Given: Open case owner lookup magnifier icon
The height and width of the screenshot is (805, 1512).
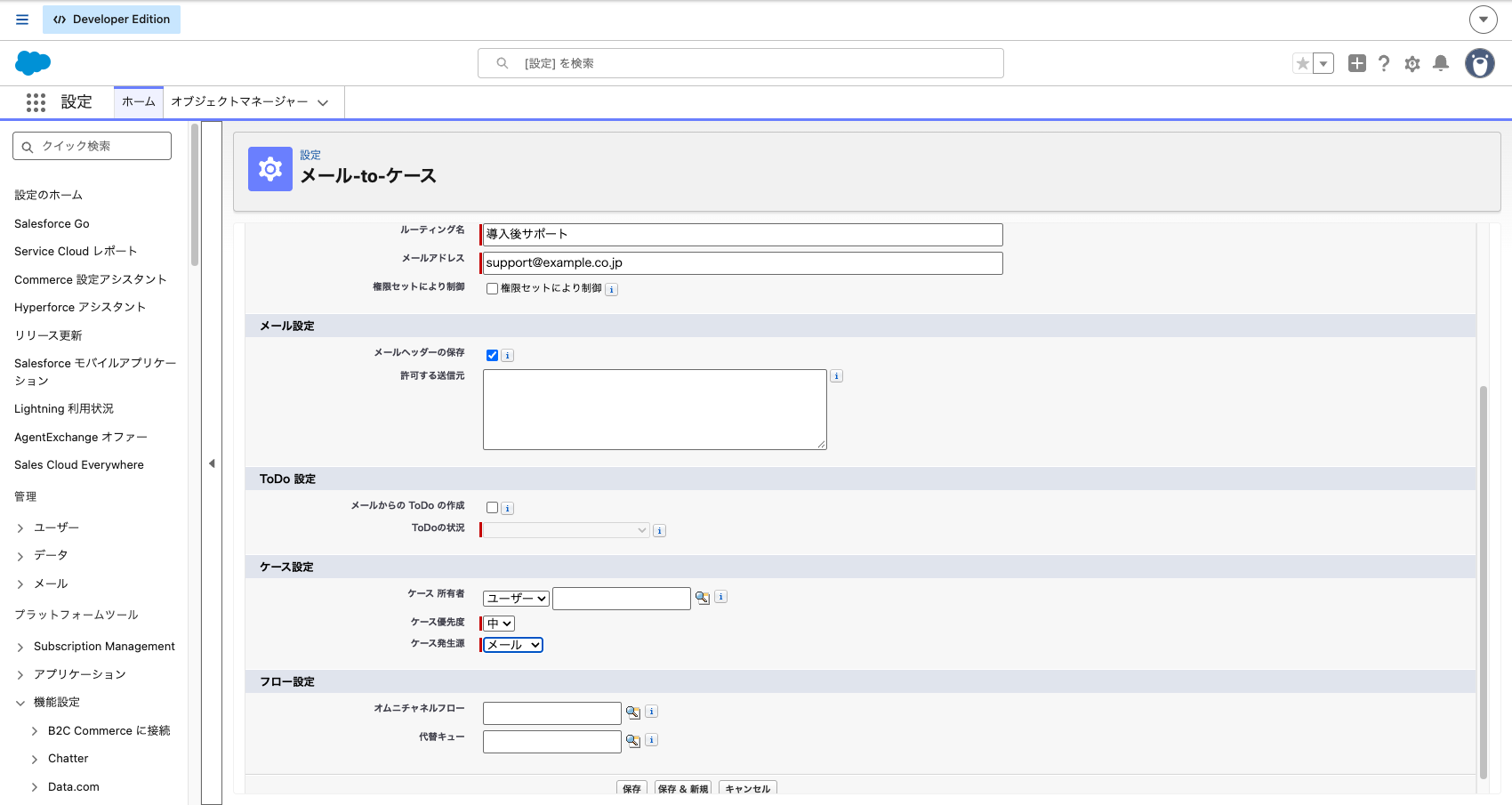Looking at the screenshot, I should click(x=703, y=598).
